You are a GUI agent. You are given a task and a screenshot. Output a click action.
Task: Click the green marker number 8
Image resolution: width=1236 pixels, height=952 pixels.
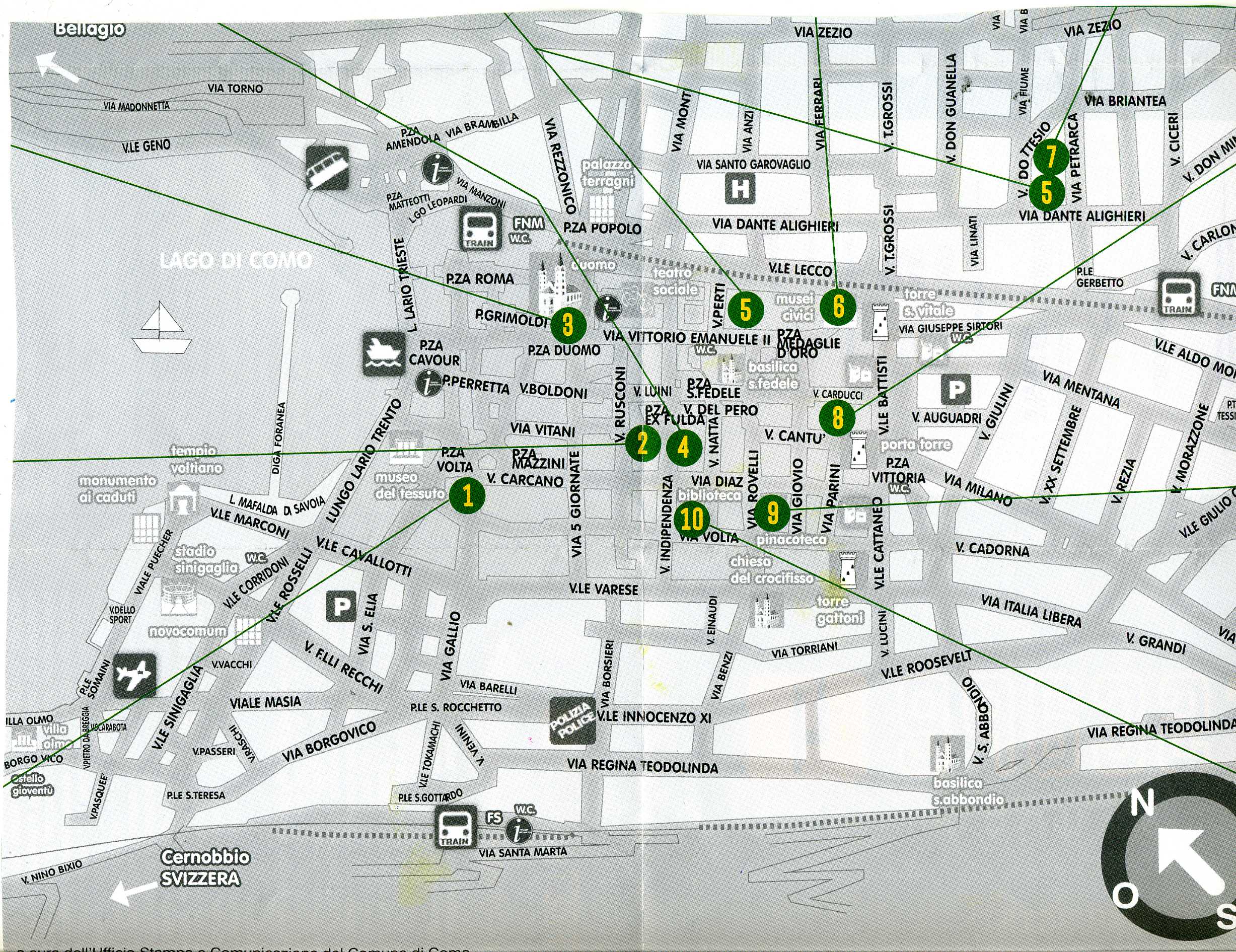click(x=838, y=418)
